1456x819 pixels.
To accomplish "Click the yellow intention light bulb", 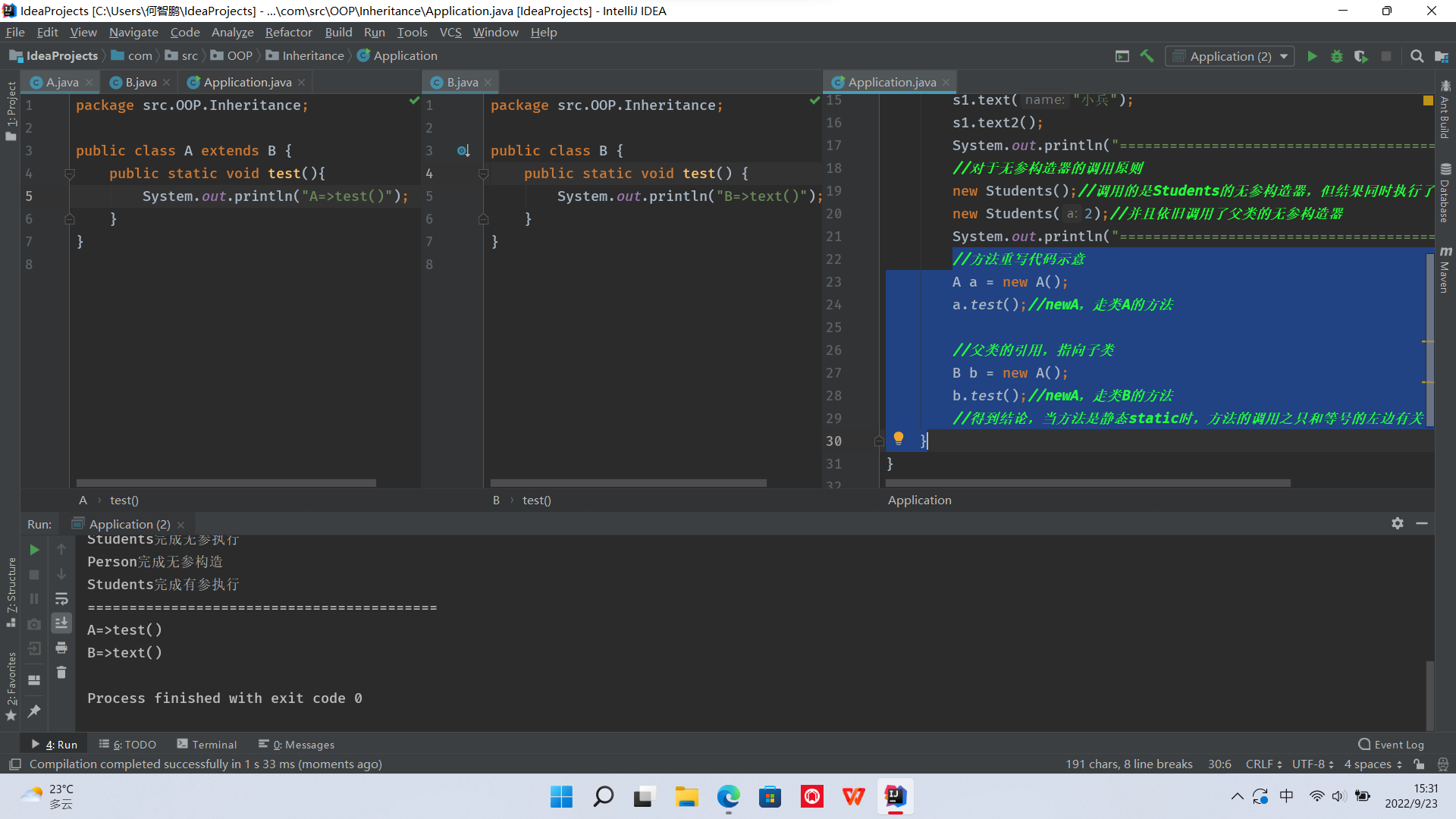I will tap(899, 438).
